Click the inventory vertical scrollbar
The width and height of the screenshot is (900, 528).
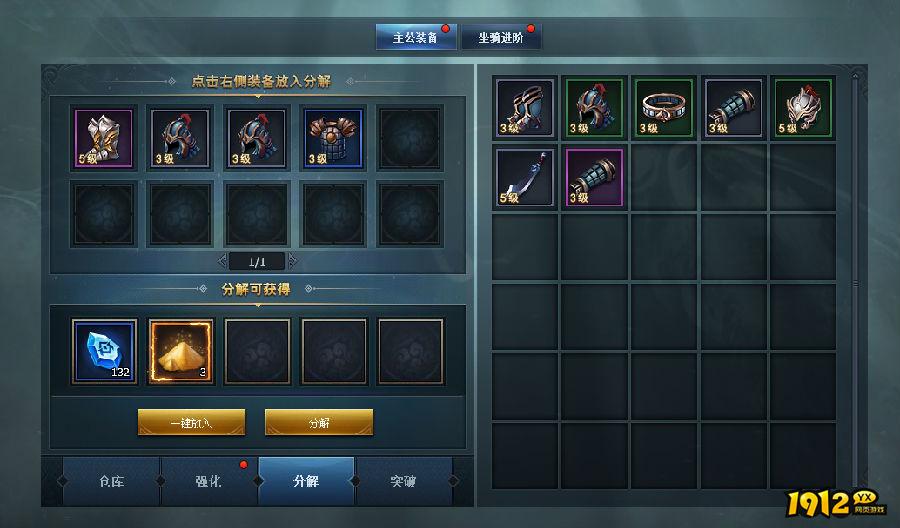click(x=856, y=281)
